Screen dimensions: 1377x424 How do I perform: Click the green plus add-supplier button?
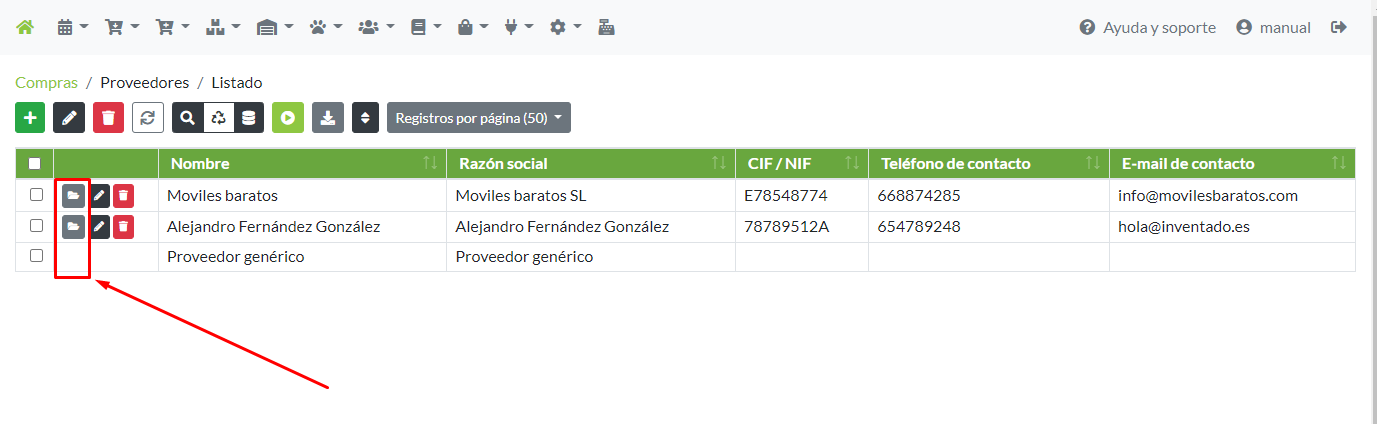30,118
